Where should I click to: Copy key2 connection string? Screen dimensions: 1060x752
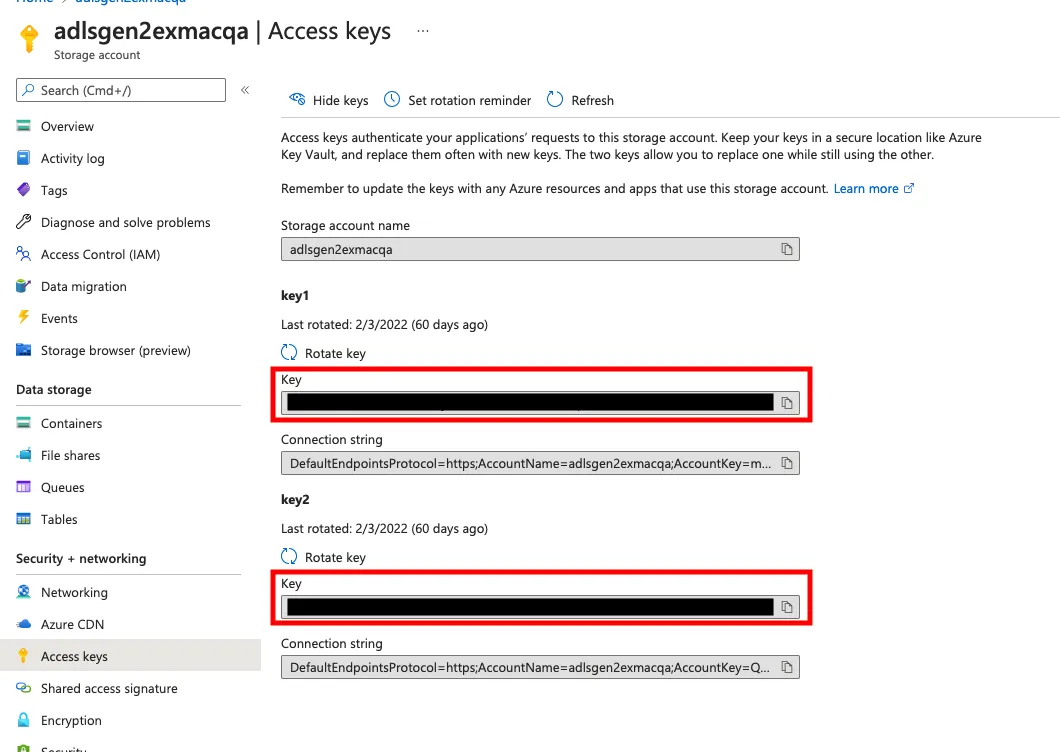(x=789, y=666)
